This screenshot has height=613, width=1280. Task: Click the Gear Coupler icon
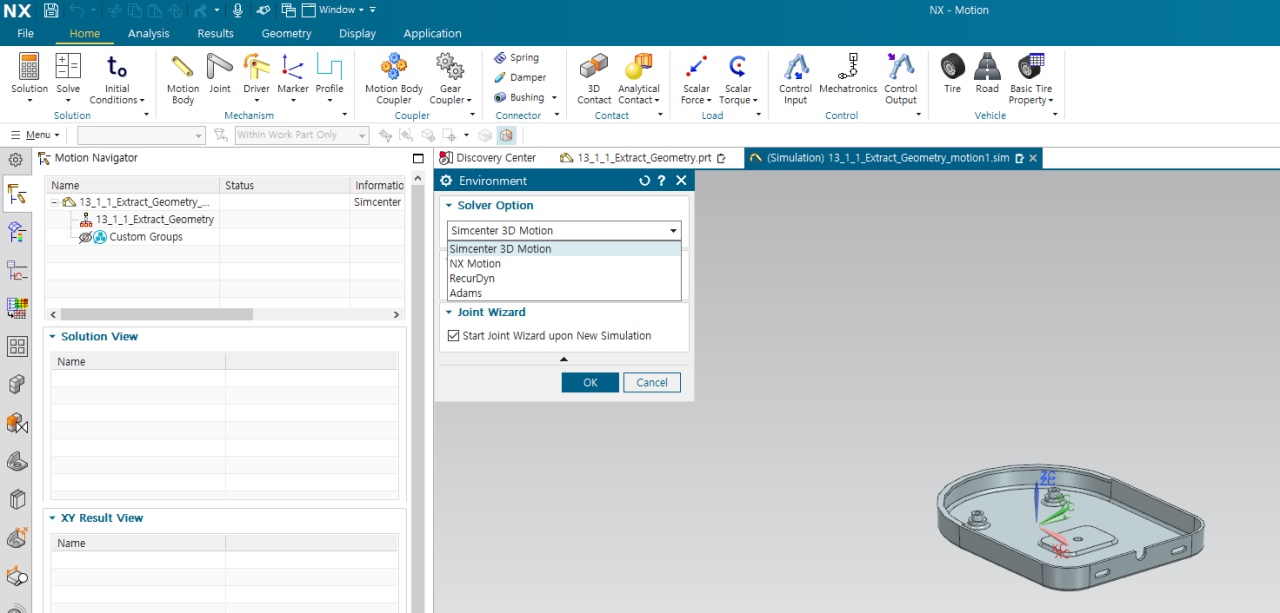(450, 68)
